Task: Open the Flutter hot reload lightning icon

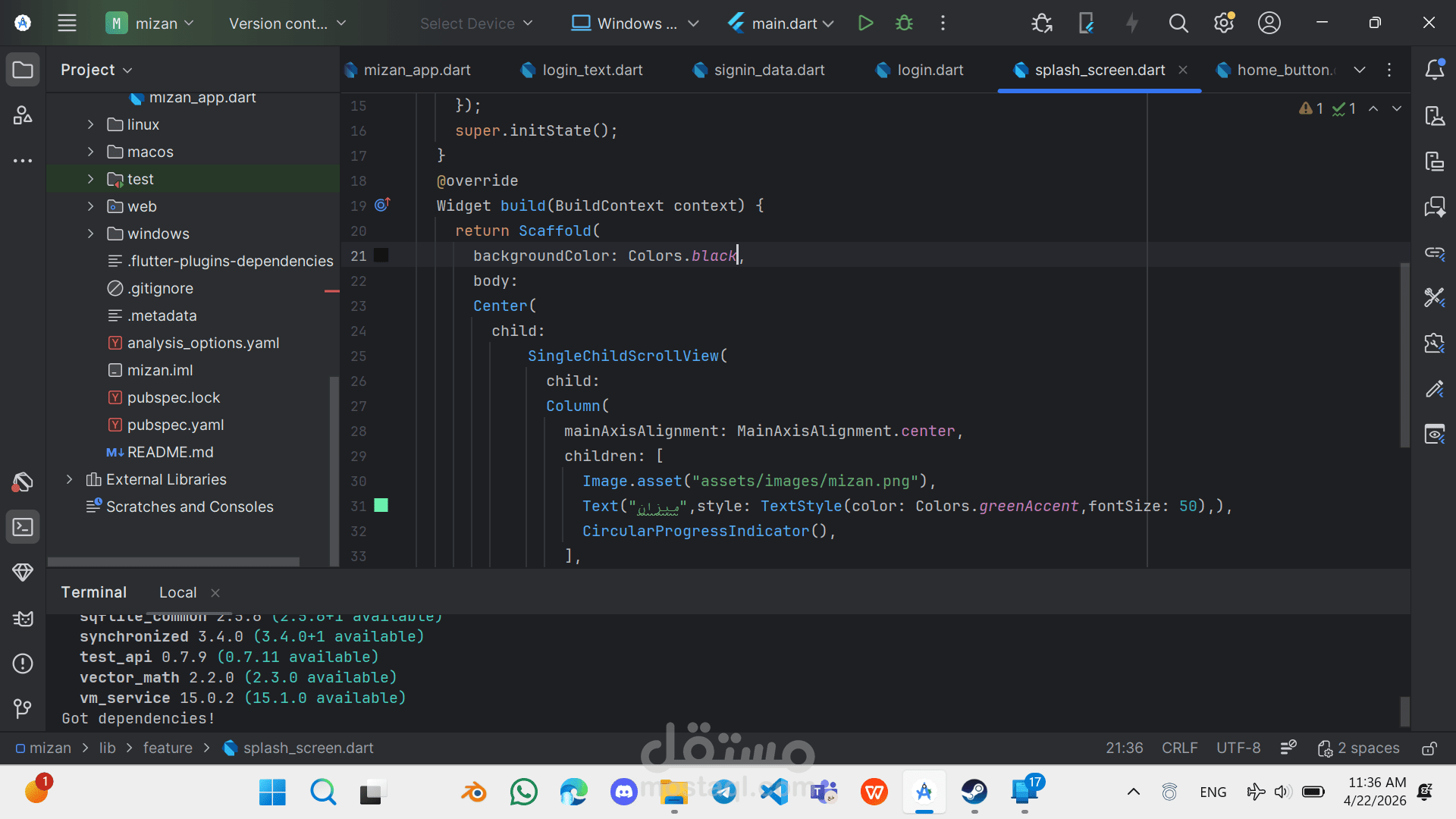Action: coord(1132,24)
